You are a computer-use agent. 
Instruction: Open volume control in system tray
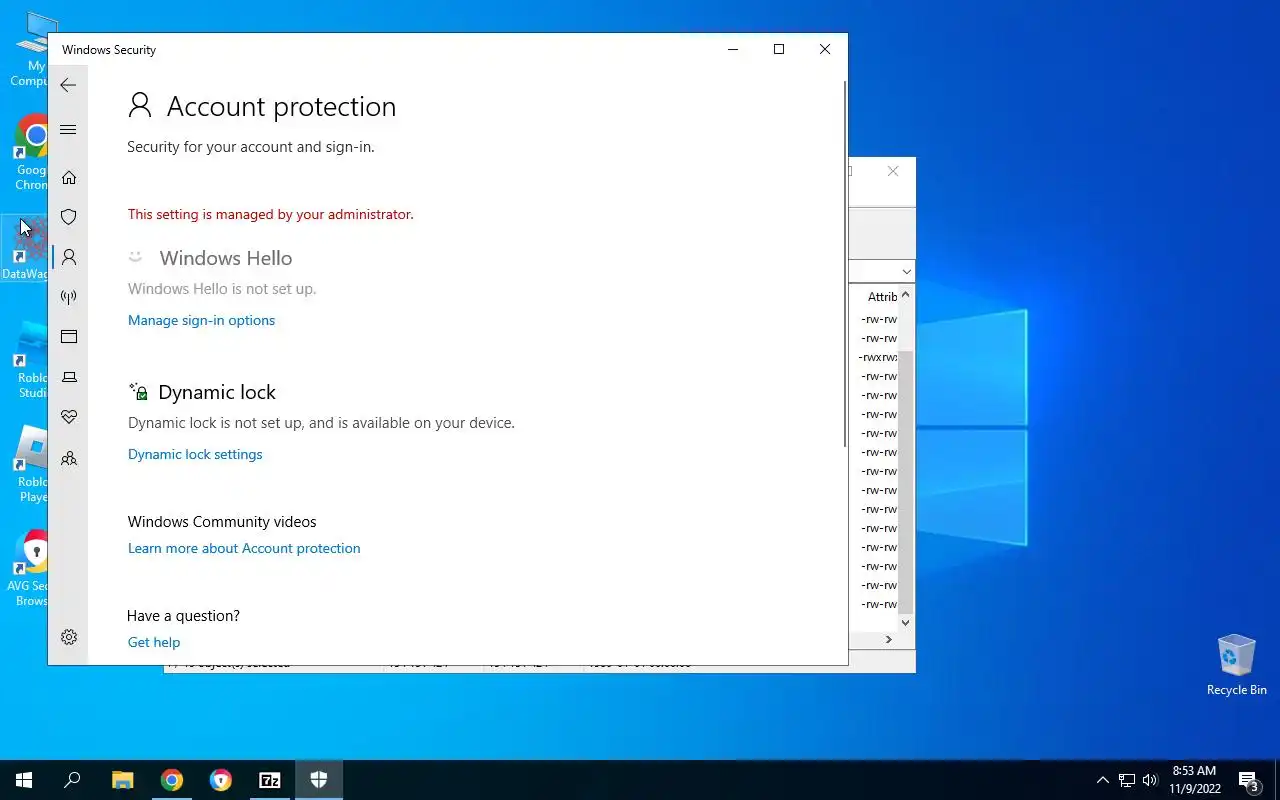1150,780
